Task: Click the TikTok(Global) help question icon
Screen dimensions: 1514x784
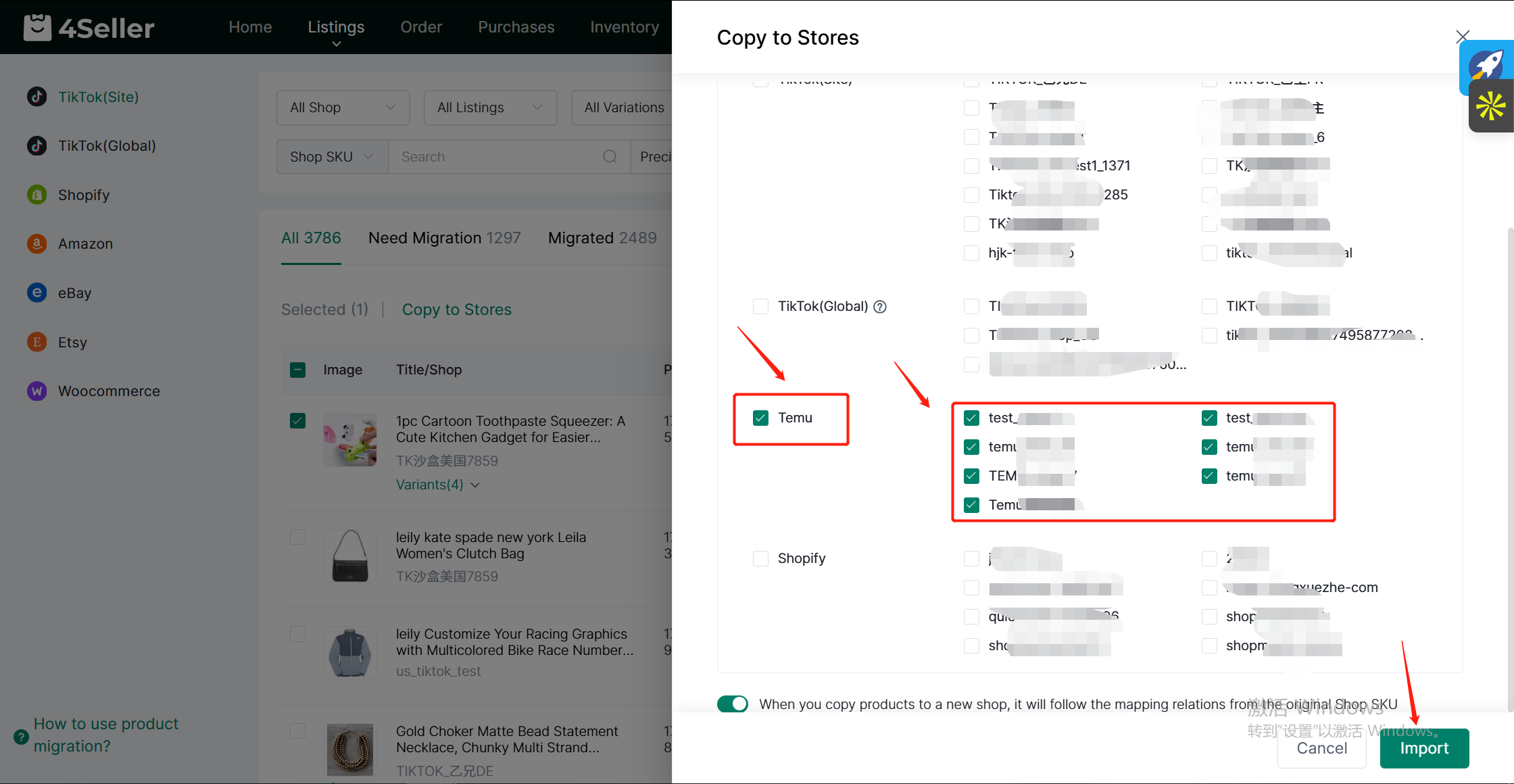Action: pos(880,307)
